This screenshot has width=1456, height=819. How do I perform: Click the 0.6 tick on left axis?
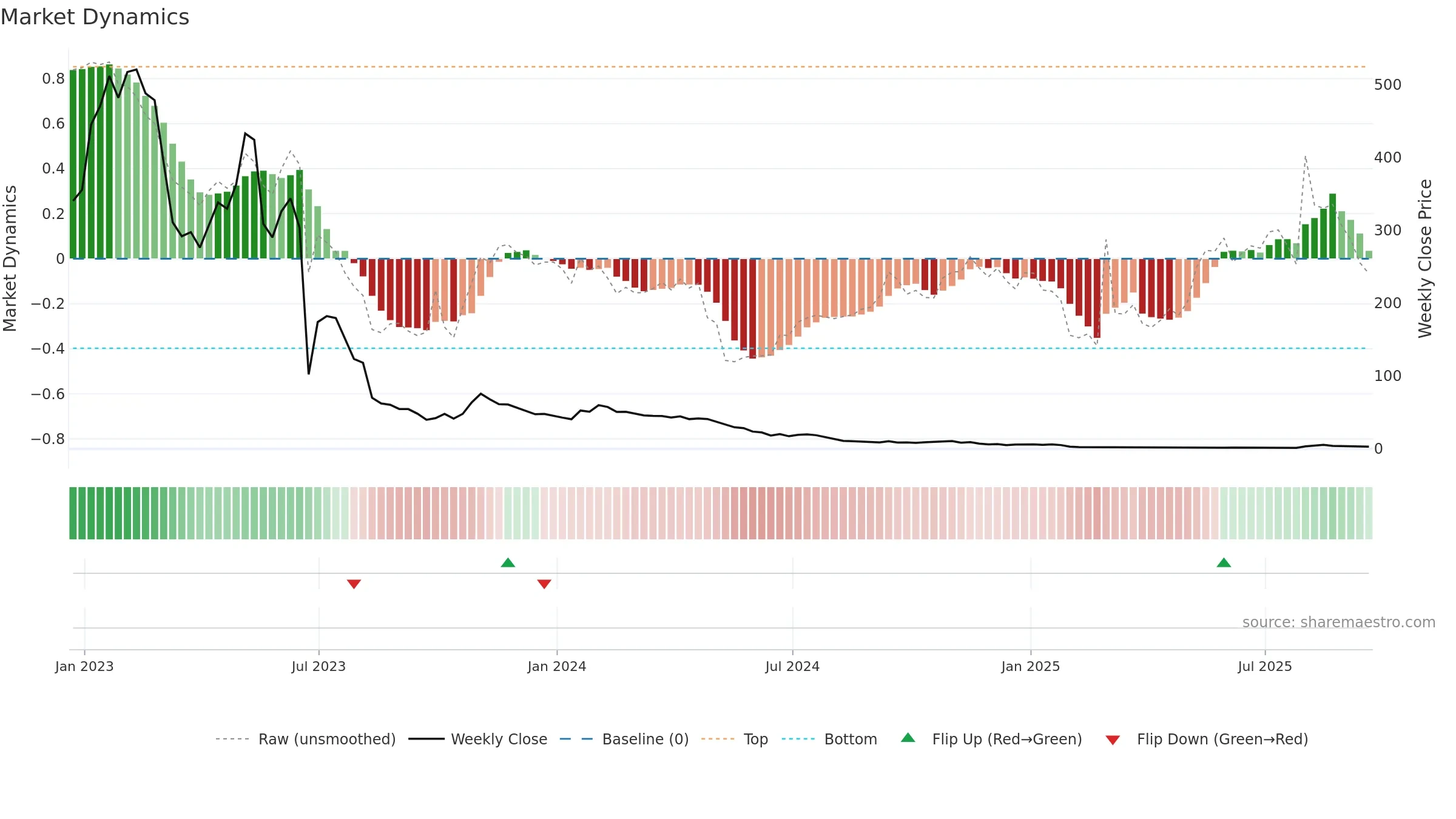pos(53,123)
